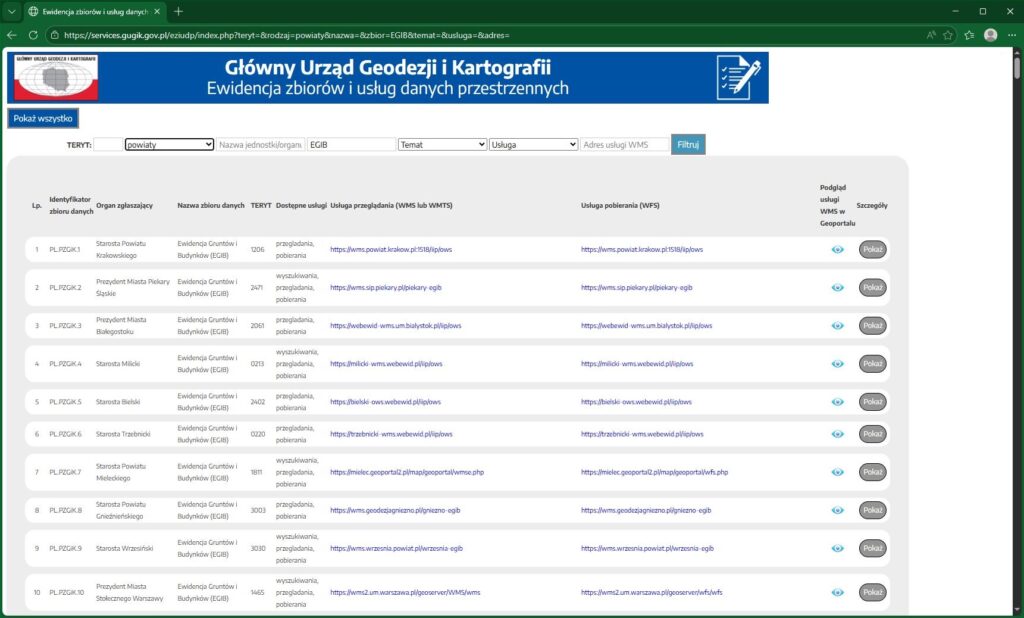Toggle WMS preview eye for Warszawa row
This screenshot has width=1024, height=618.
click(838, 592)
